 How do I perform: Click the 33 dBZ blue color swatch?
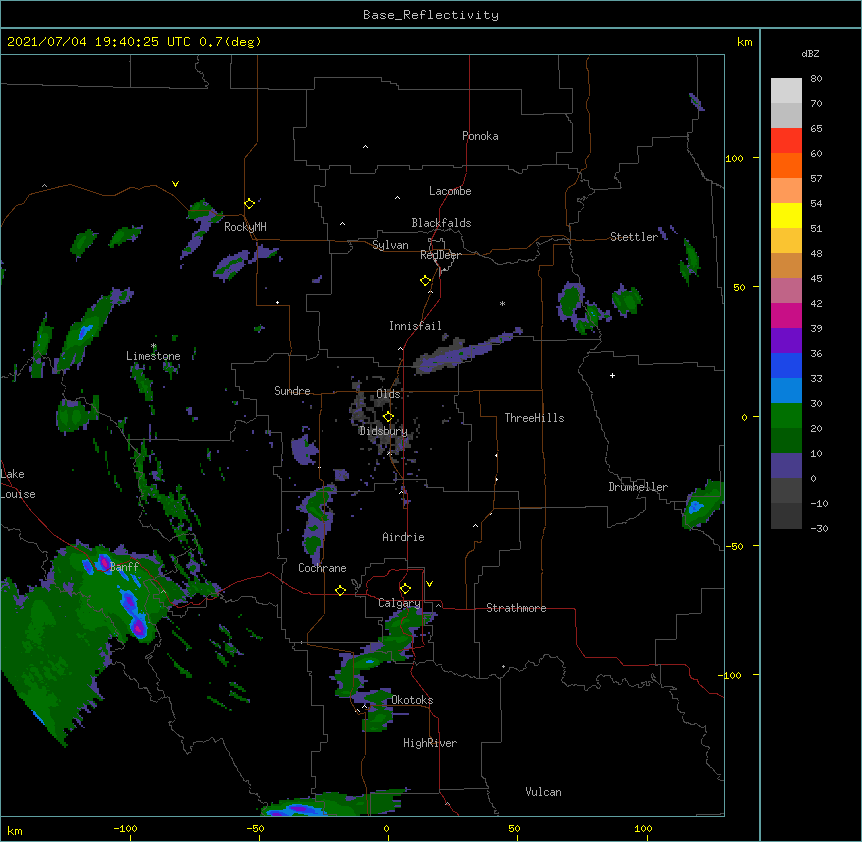coord(786,390)
